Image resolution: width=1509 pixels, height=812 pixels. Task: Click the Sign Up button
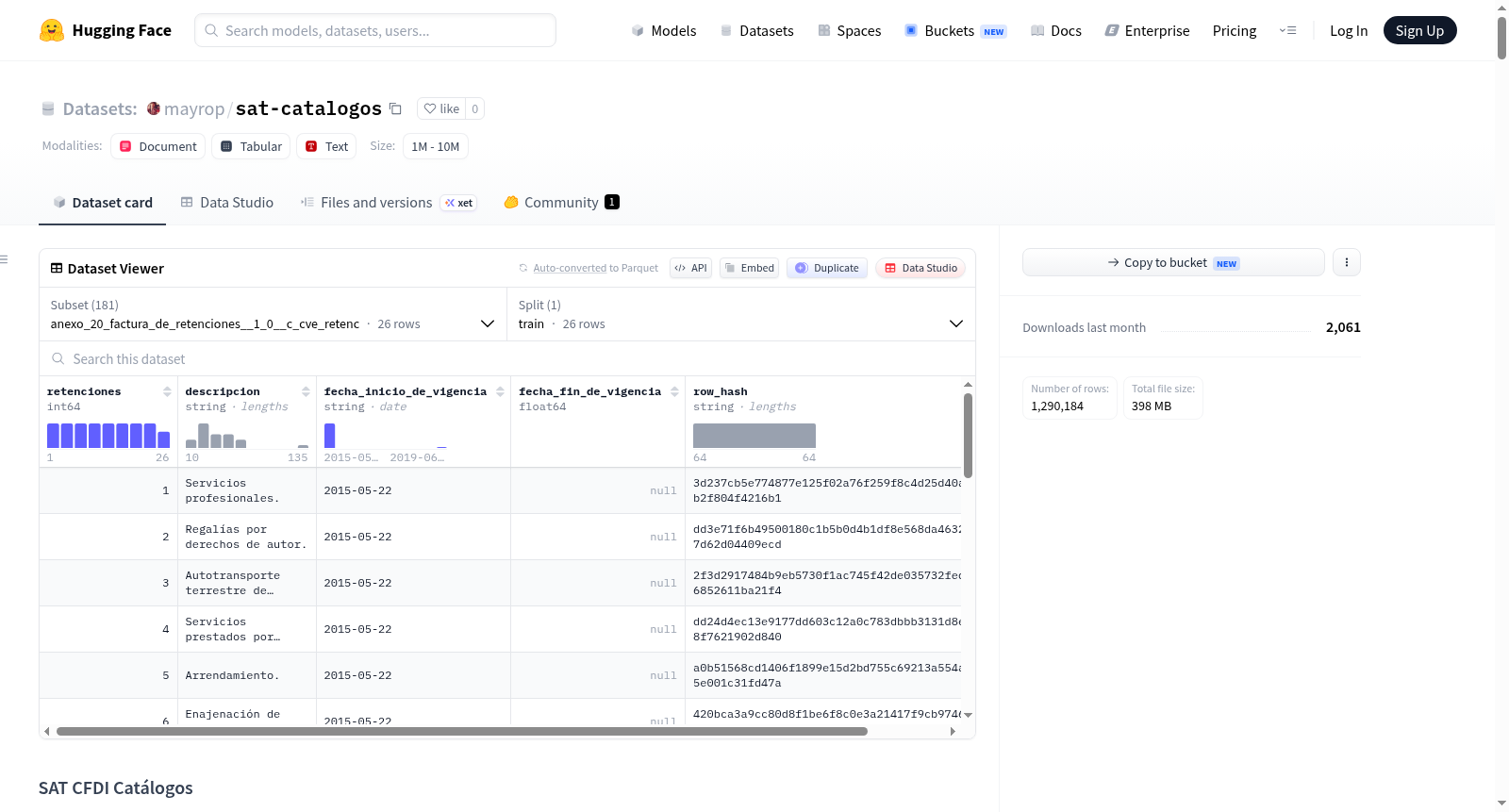(x=1419, y=30)
